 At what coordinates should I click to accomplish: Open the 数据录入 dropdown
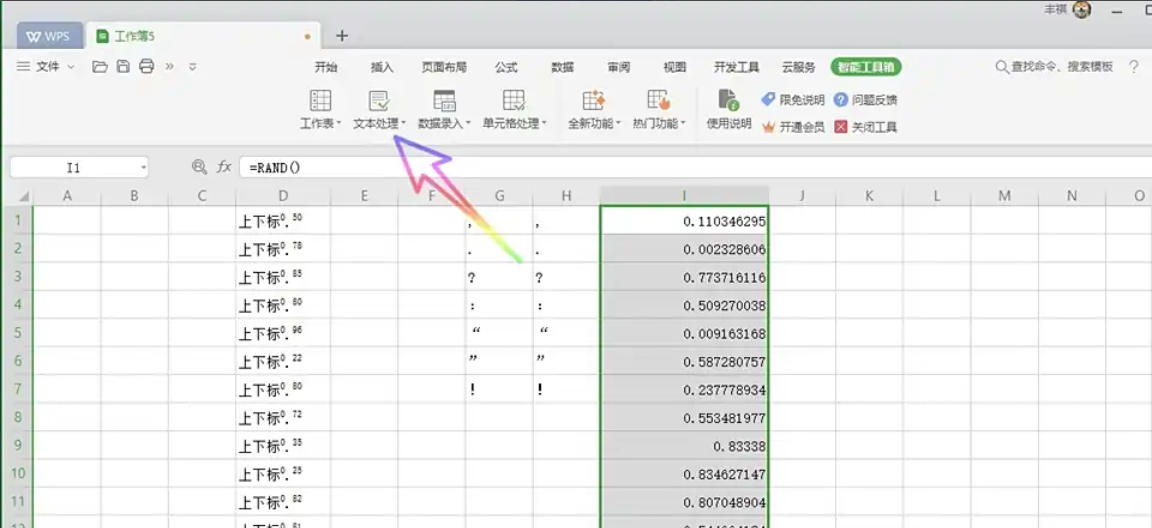pos(444,109)
